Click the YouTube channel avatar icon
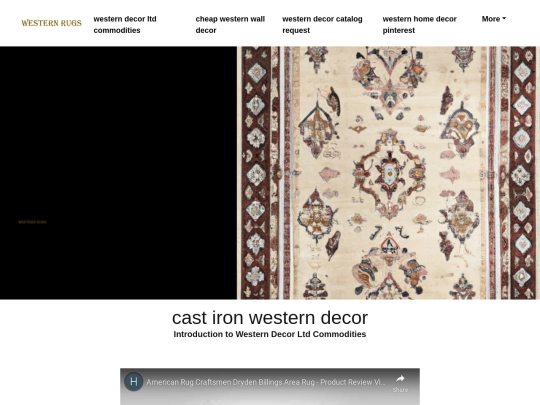This screenshot has width=540, height=405. coord(134,382)
